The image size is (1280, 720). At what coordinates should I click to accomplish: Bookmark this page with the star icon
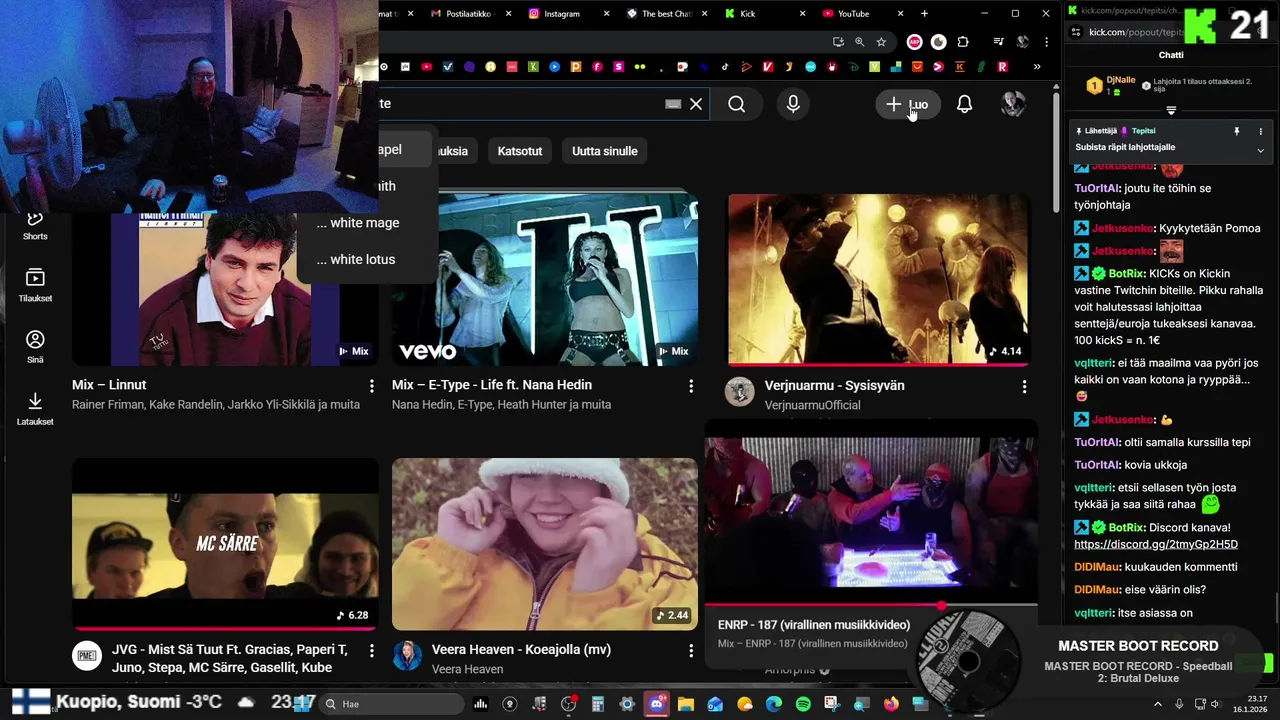pos(881,42)
